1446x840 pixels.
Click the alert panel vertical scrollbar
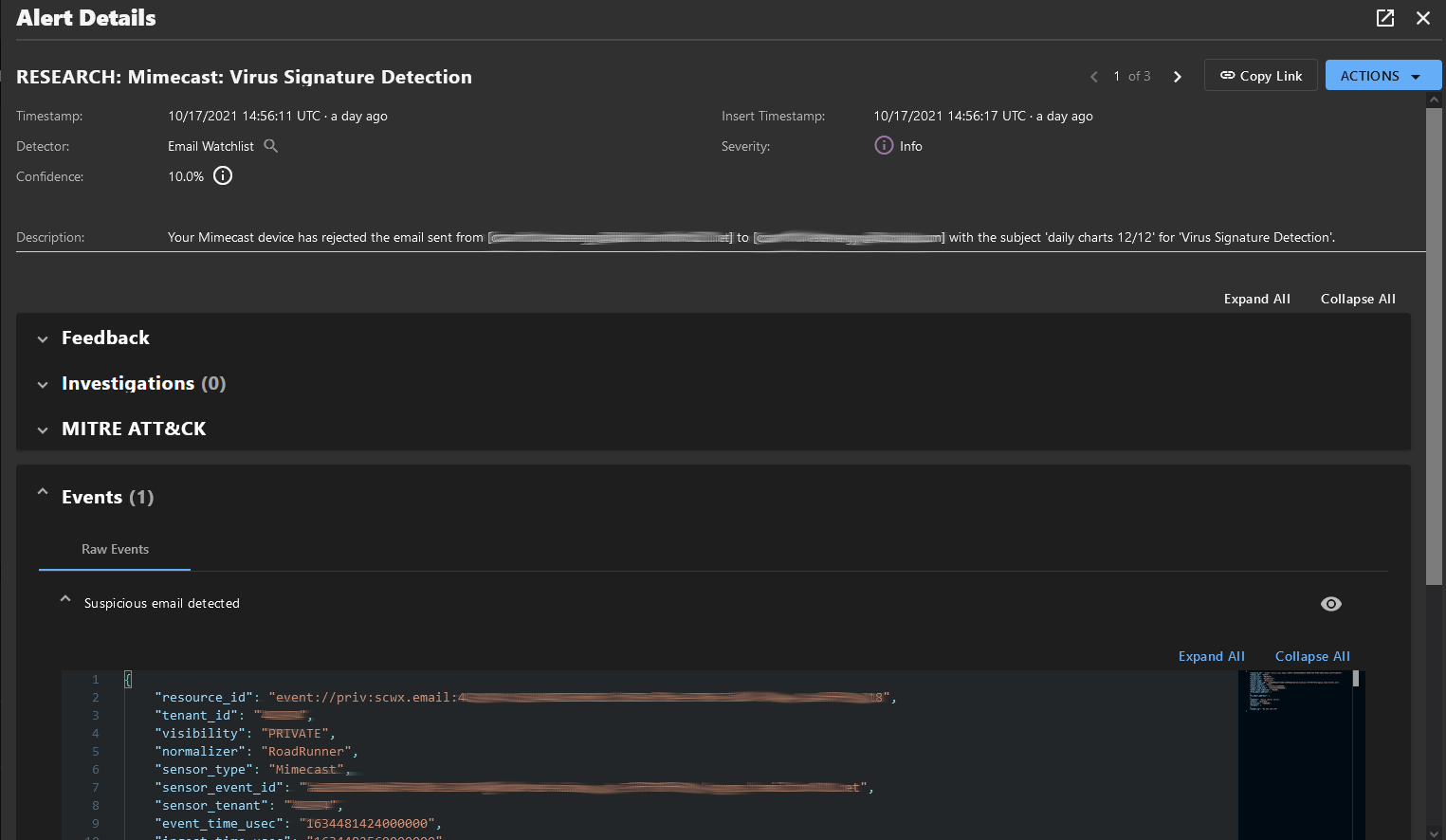1434,346
